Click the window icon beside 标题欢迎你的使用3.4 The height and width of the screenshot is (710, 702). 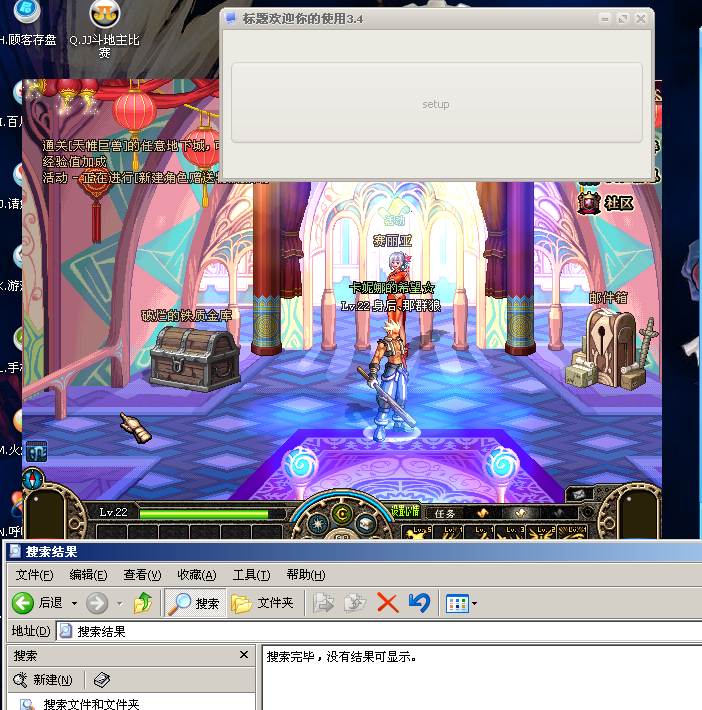click(x=231, y=19)
